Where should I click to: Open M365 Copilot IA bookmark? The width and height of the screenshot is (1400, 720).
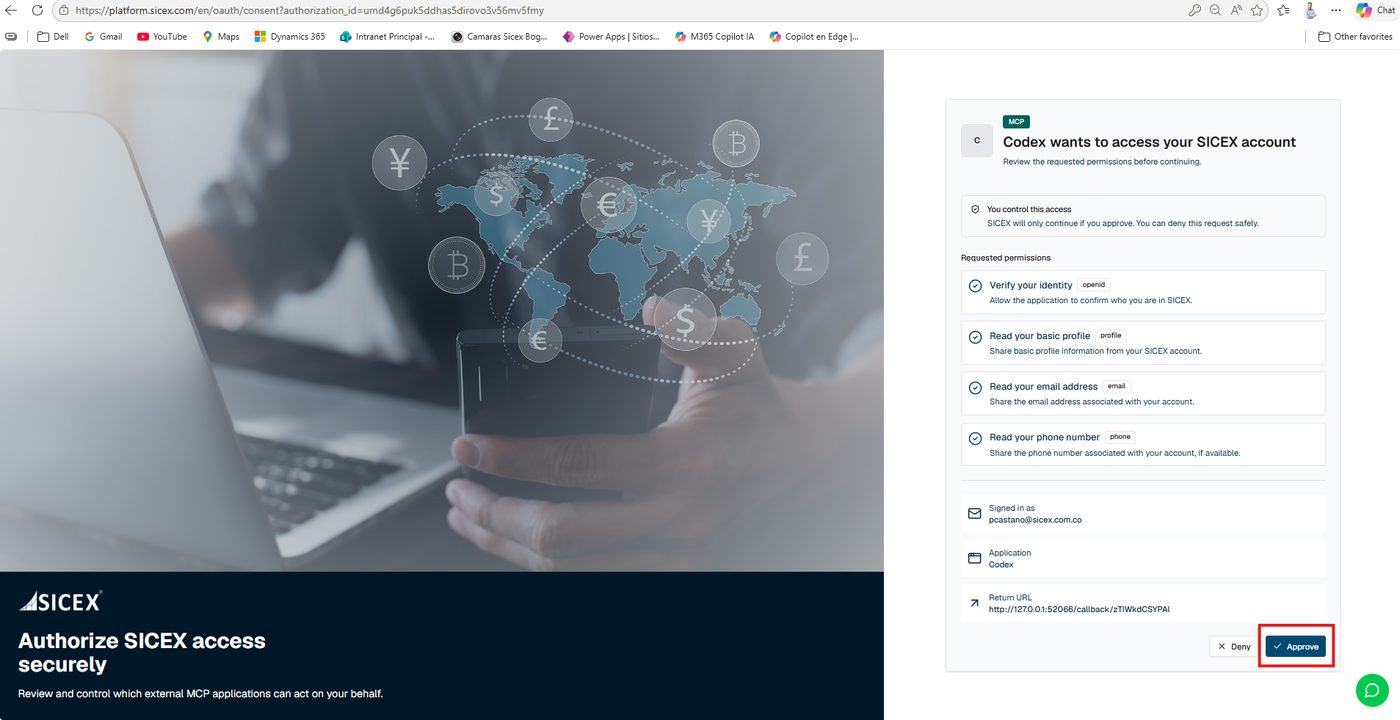pyautogui.click(x=714, y=36)
